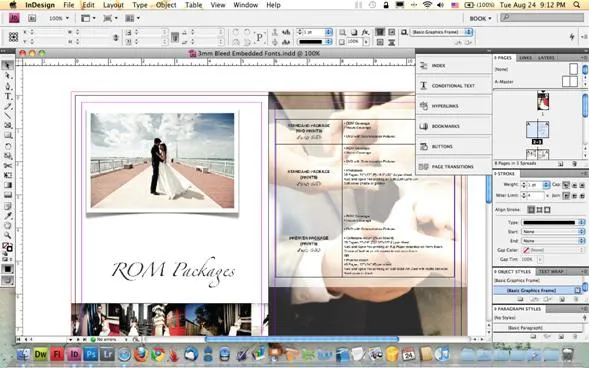
Task: Open Dreamweaver from the Dock
Action: point(41,354)
